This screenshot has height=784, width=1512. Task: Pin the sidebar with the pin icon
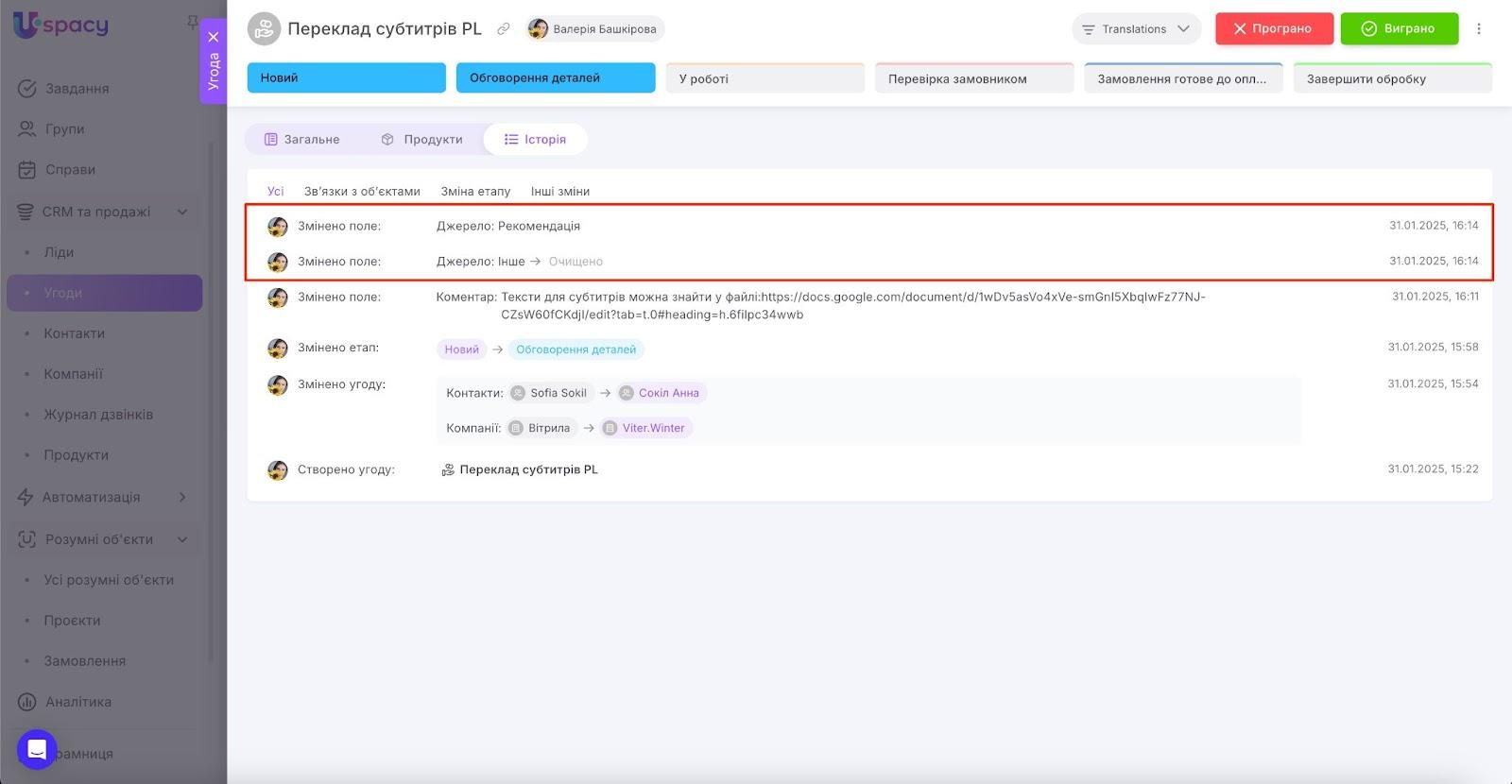click(193, 21)
